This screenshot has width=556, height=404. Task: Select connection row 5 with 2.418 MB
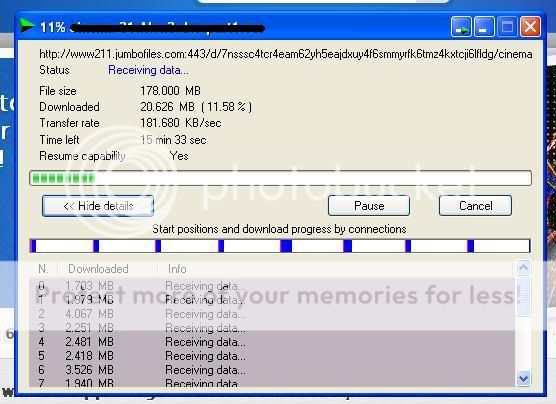[x=272, y=356]
